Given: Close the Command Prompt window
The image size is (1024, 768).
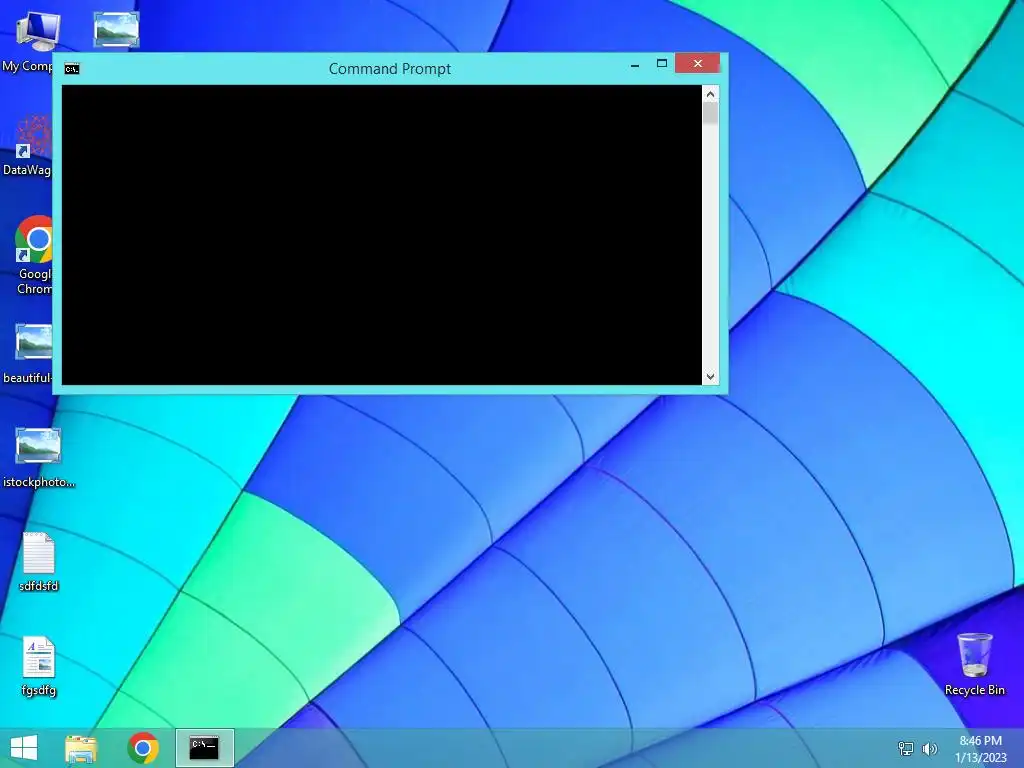Looking at the screenshot, I should 697,63.
